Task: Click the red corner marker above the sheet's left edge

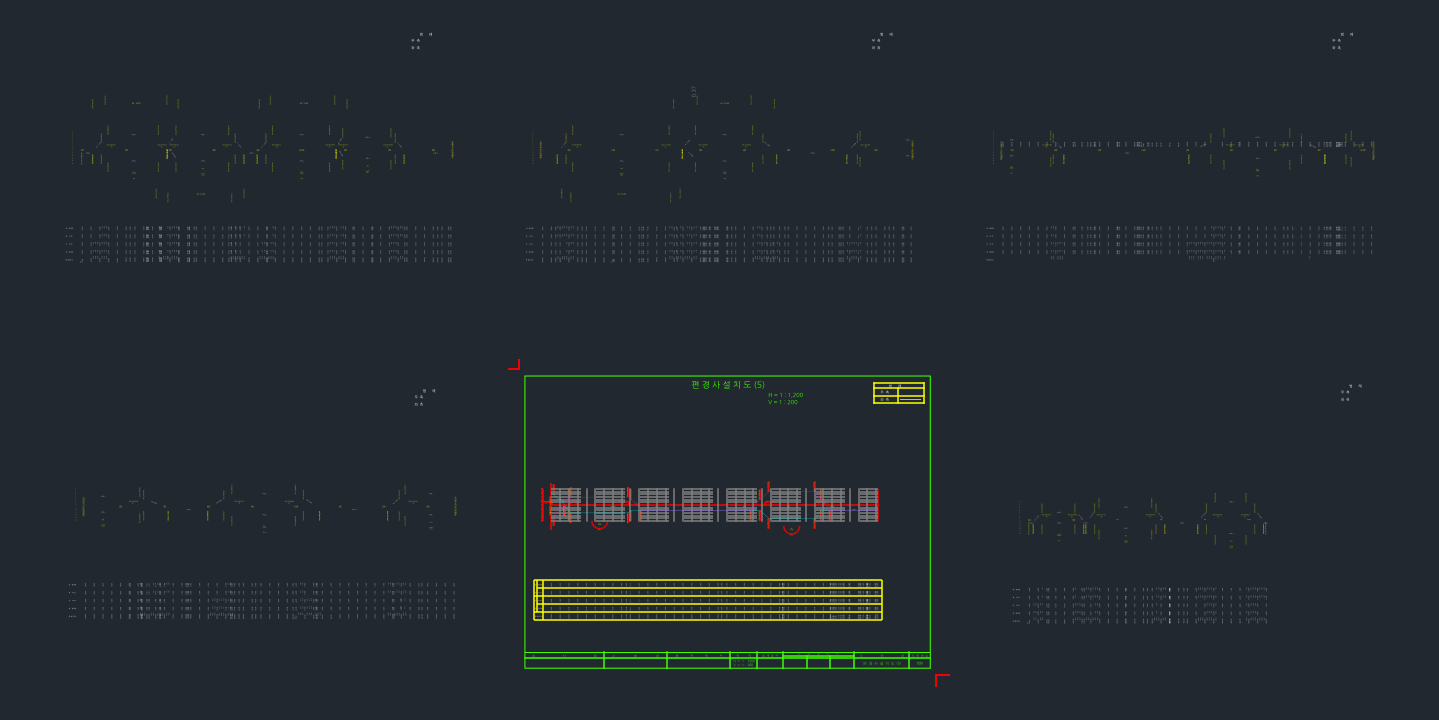Action: [x=514, y=365]
